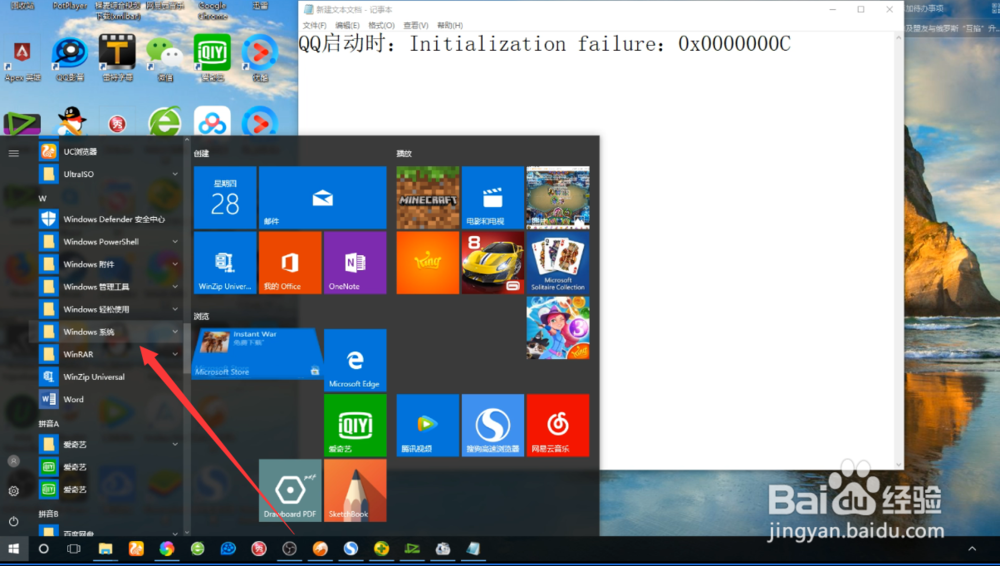
Task: Open Settings gear in Start menu
Action: pos(13,491)
